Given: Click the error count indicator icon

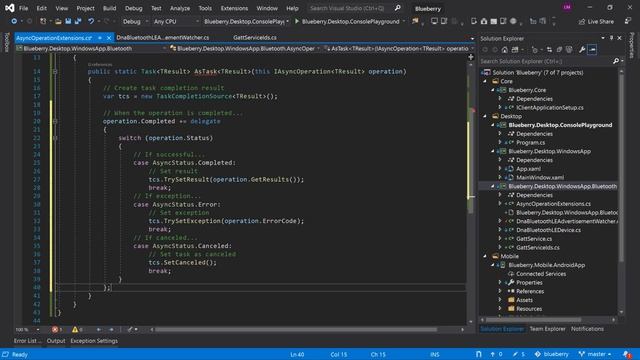Looking at the screenshot, I should tap(55, 330).
